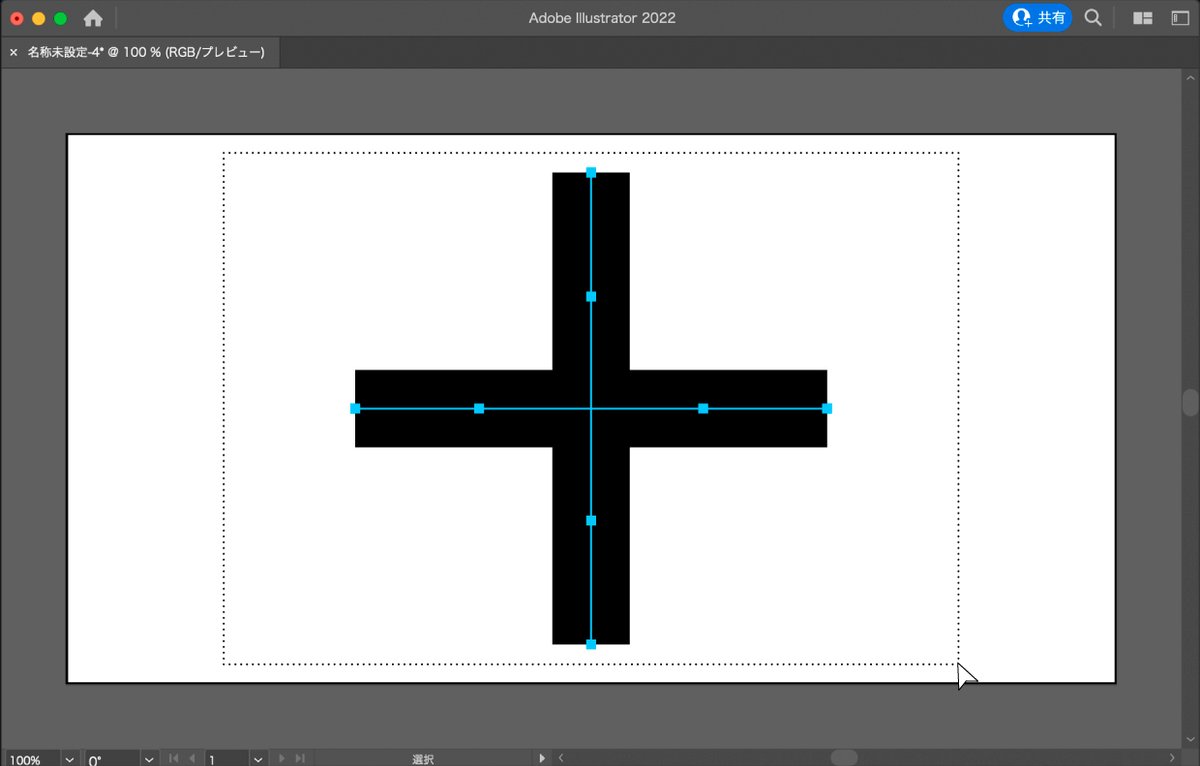This screenshot has height=766, width=1200.
Task: Open the rotate view angle dropdown
Action: pyautogui.click(x=149, y=759)
